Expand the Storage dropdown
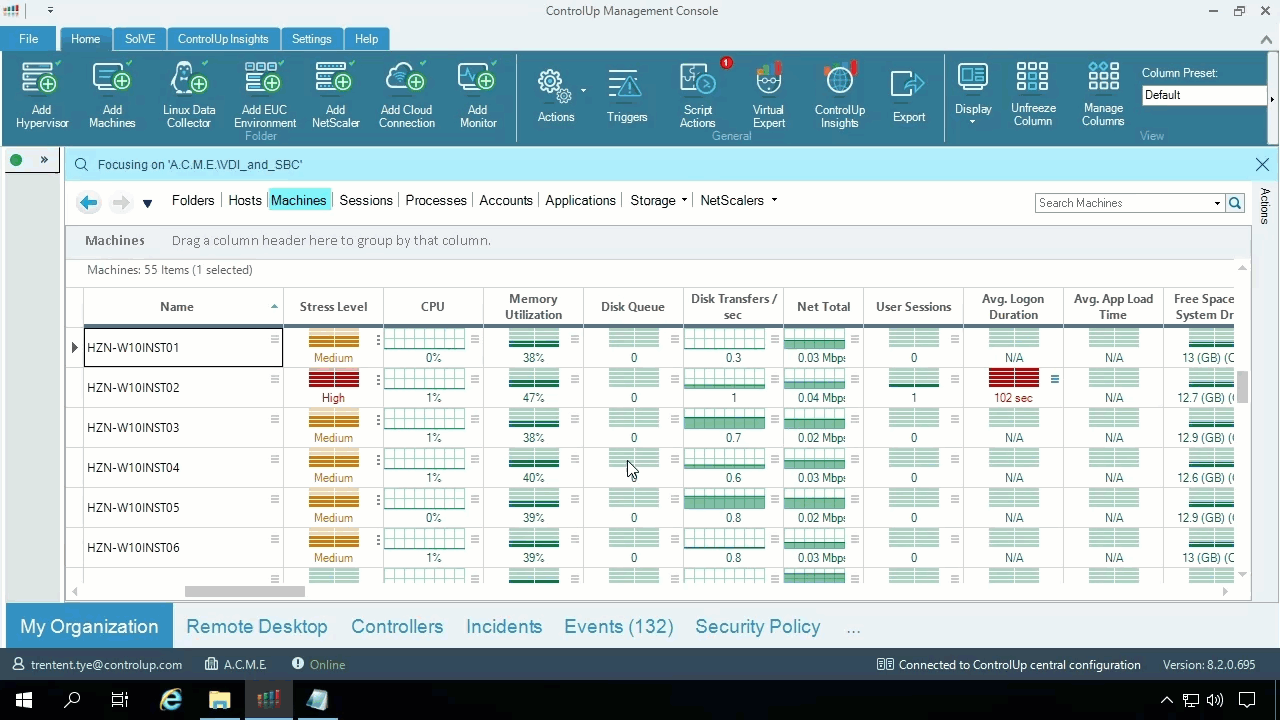1280x720 pixels. coord(684,201)
